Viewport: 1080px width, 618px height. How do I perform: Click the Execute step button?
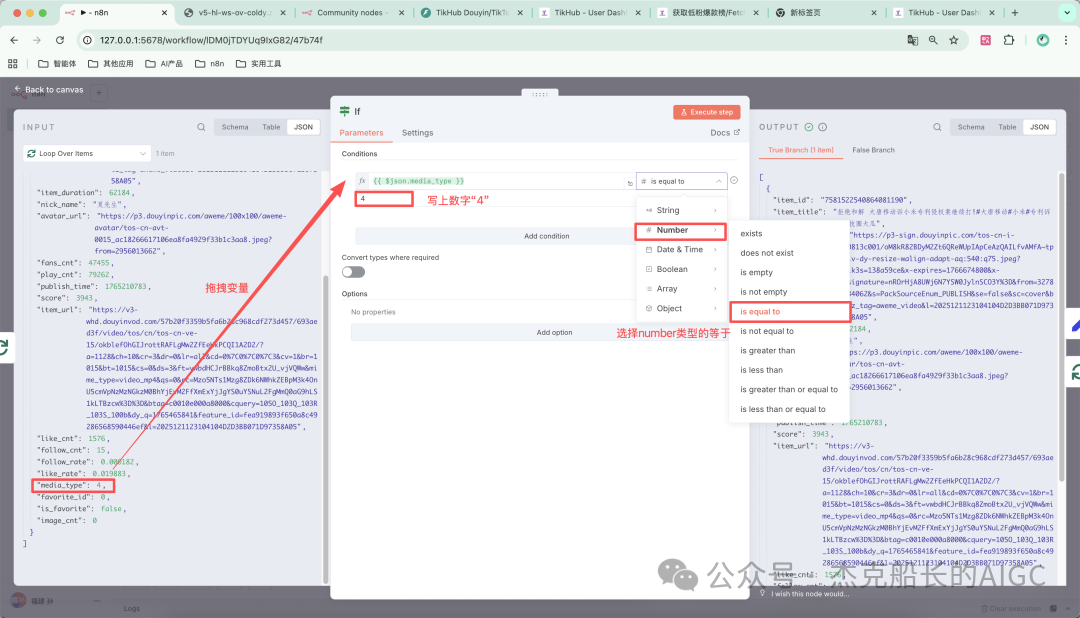tap(706, 112)
